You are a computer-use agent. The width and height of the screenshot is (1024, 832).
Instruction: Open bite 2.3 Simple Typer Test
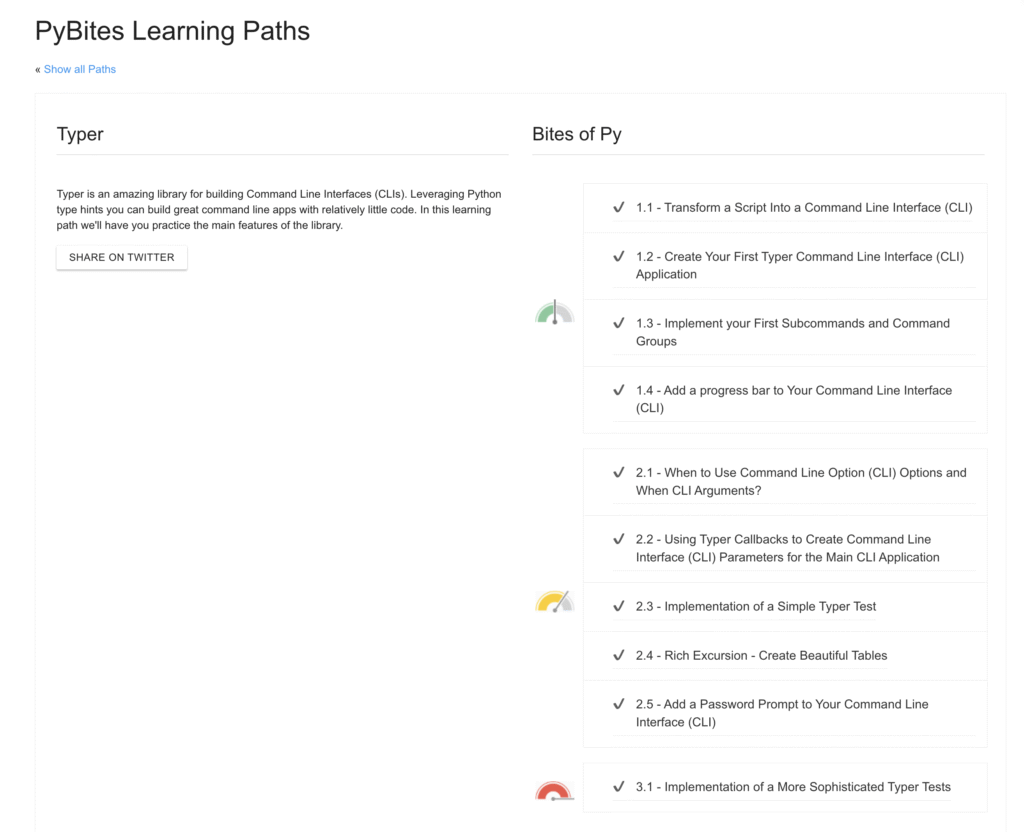[x=756, y=606]
